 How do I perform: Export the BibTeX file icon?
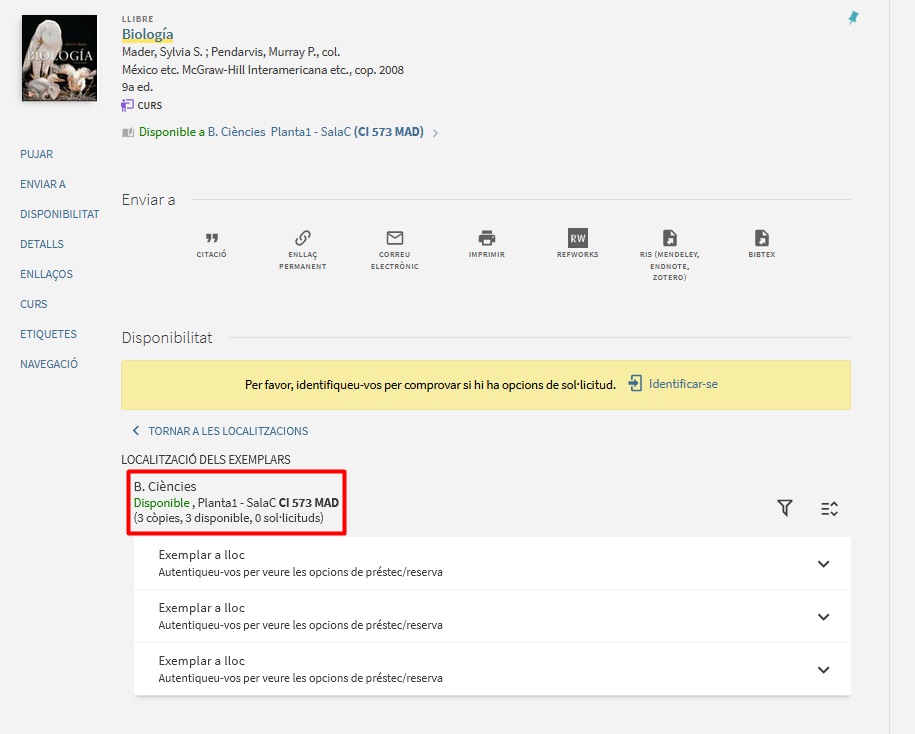pos(761,238)
